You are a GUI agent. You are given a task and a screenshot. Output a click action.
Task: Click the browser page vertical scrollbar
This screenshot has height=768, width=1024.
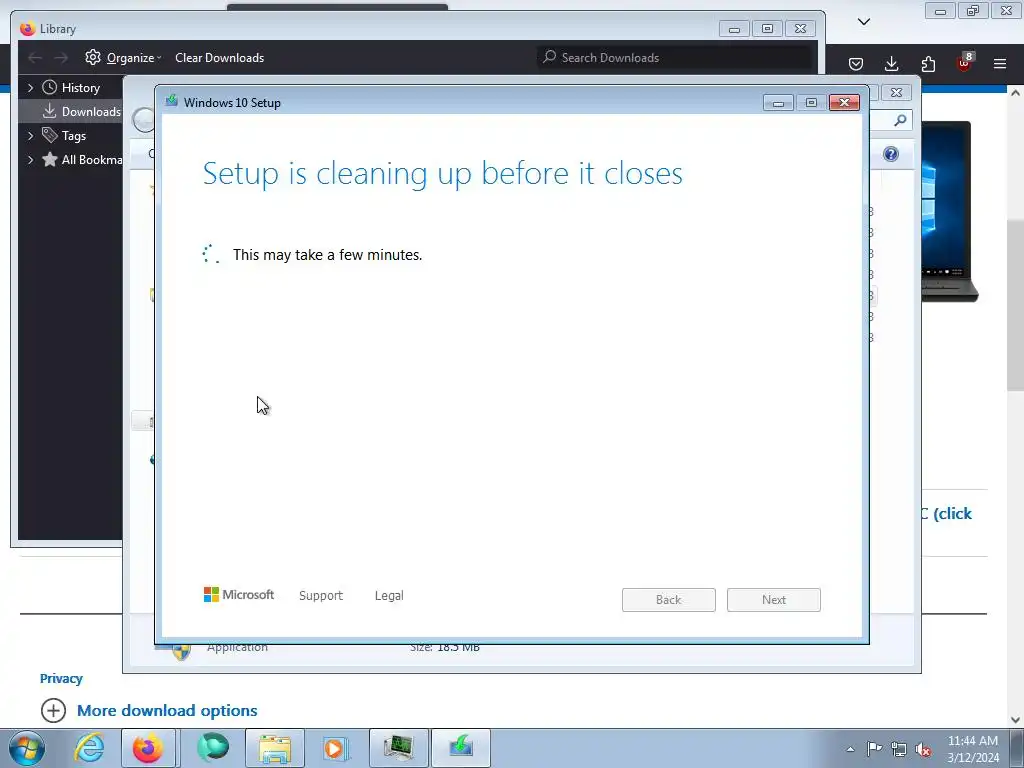click(1015, 306)
